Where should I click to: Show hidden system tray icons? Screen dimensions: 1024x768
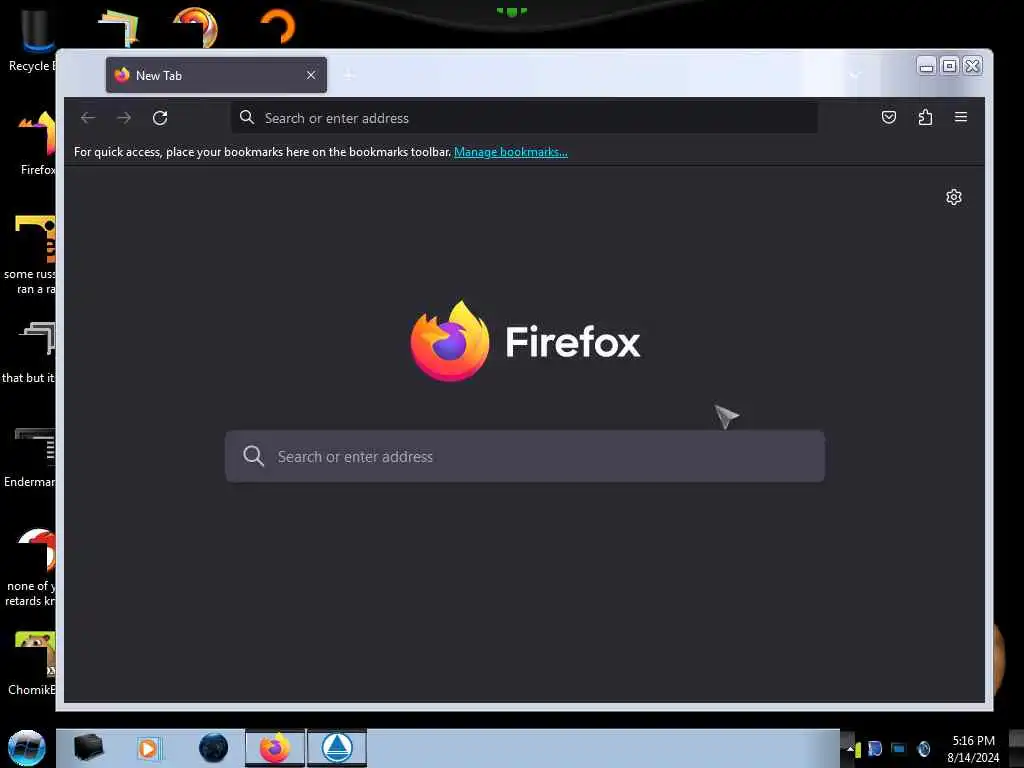point(850,749)
